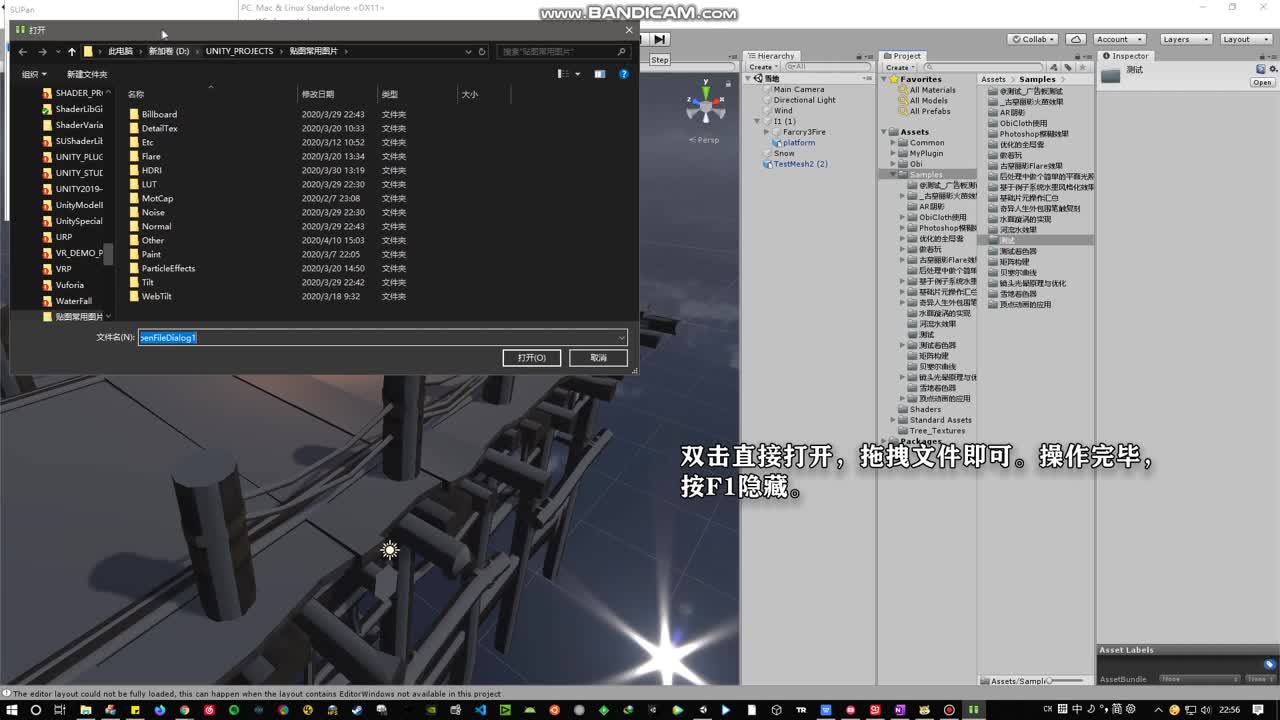Click the Project search by type icon
Viewport: 1280px width, 720px height.
tap(1056, 67)
